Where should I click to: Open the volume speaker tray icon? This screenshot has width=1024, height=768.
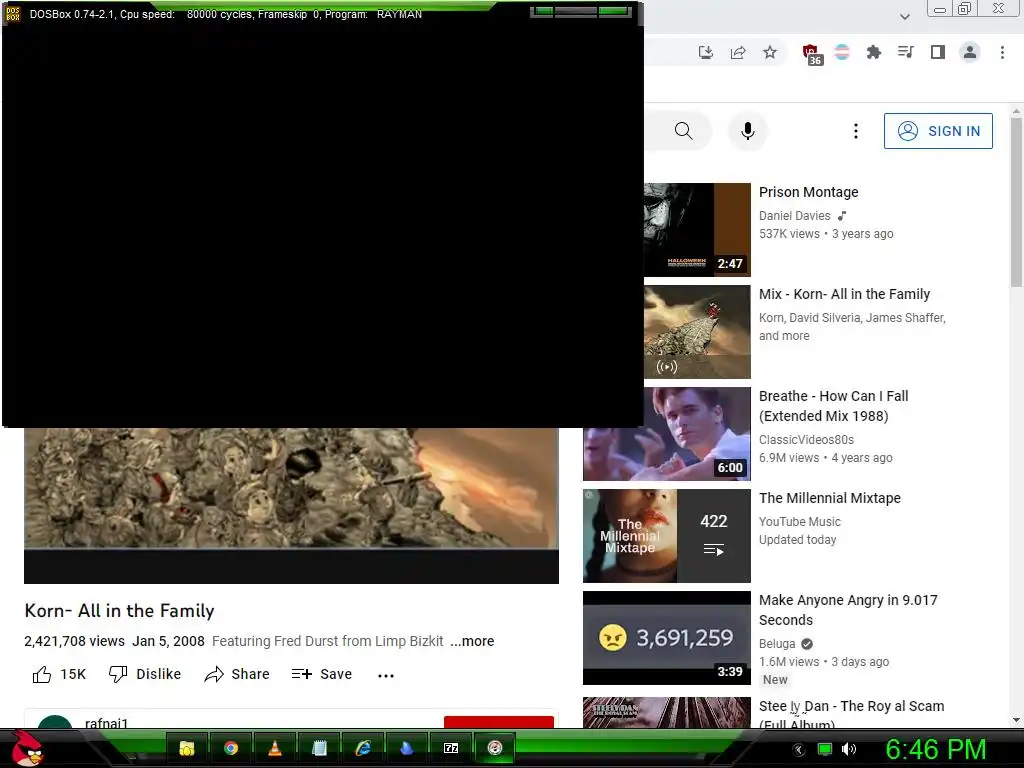tap(848, 750)
